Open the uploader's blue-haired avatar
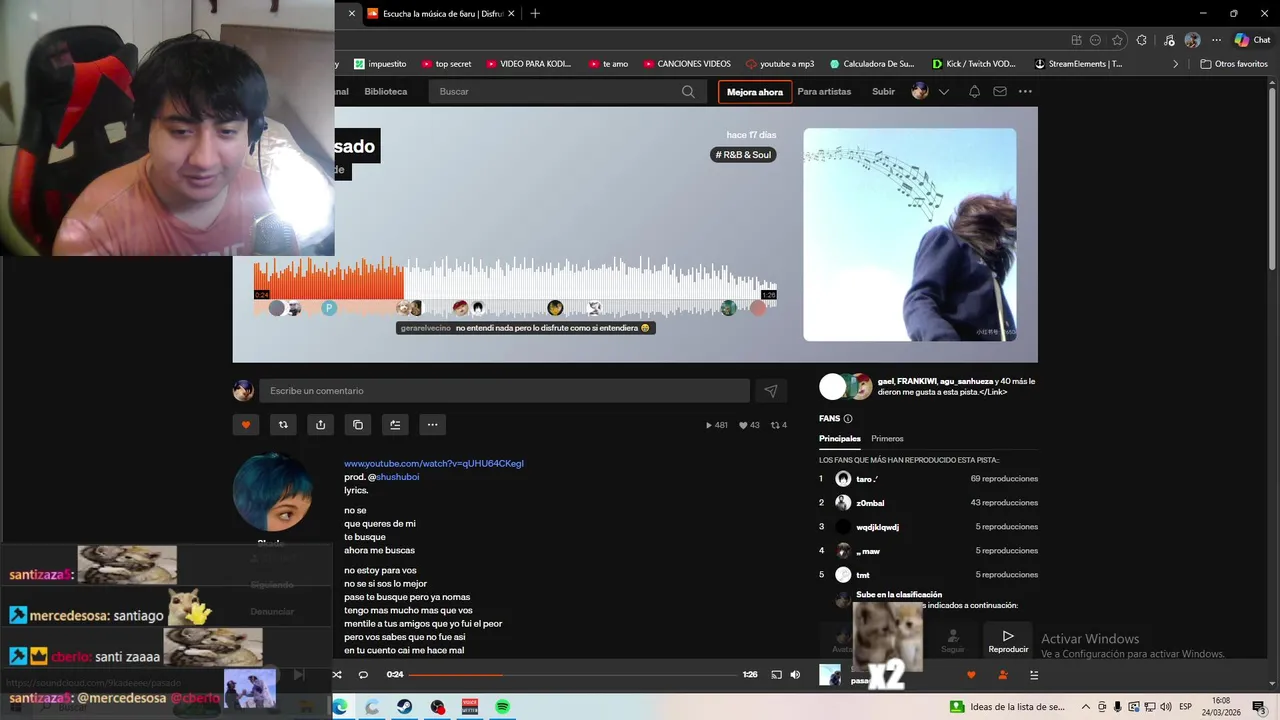This screenshot has width=1280, height=720. (272, 492)
